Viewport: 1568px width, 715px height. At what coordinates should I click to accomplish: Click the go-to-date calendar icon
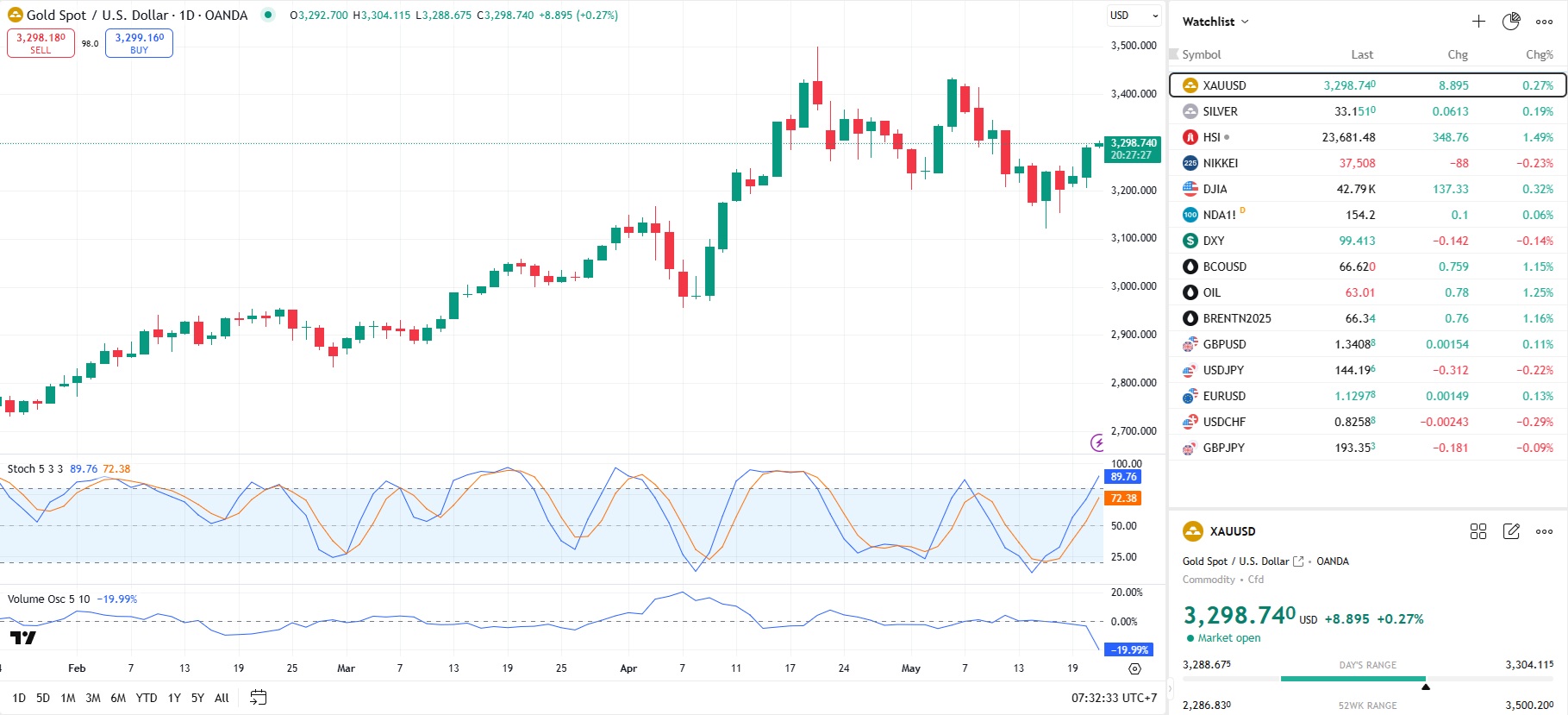click(258, 698)
